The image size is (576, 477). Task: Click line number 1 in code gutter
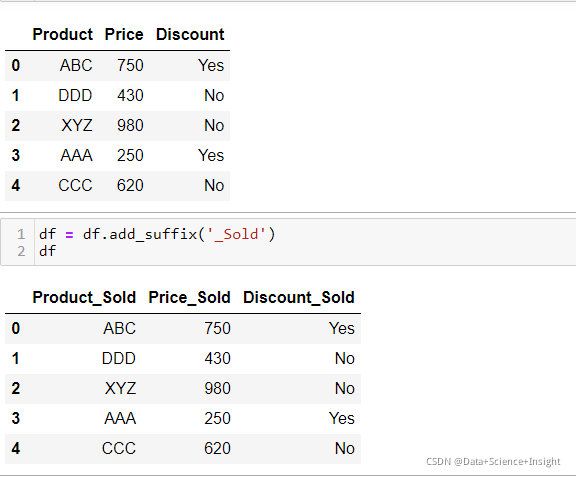tap(21, 234)
